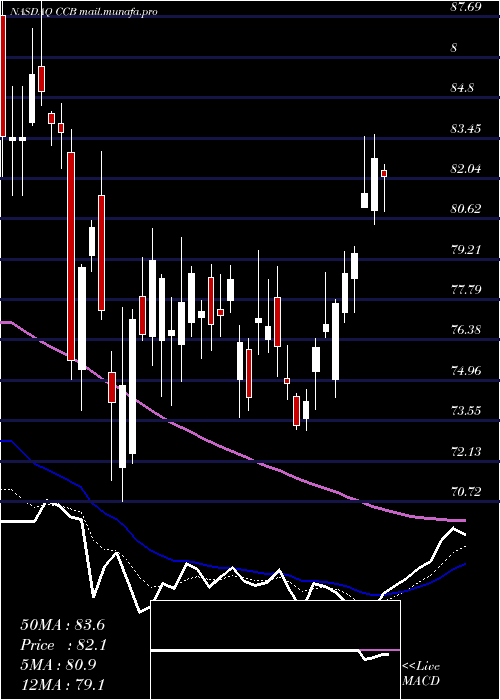Click the 79.21 price axis label

pos(466,250)
